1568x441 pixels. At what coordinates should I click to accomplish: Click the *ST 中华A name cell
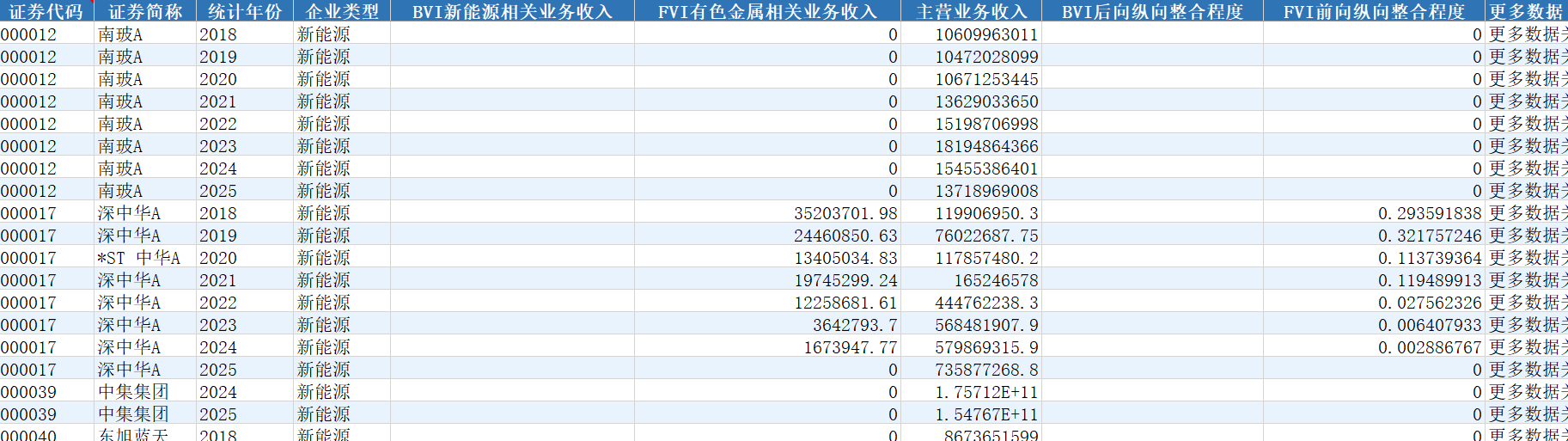coord(145,258)
